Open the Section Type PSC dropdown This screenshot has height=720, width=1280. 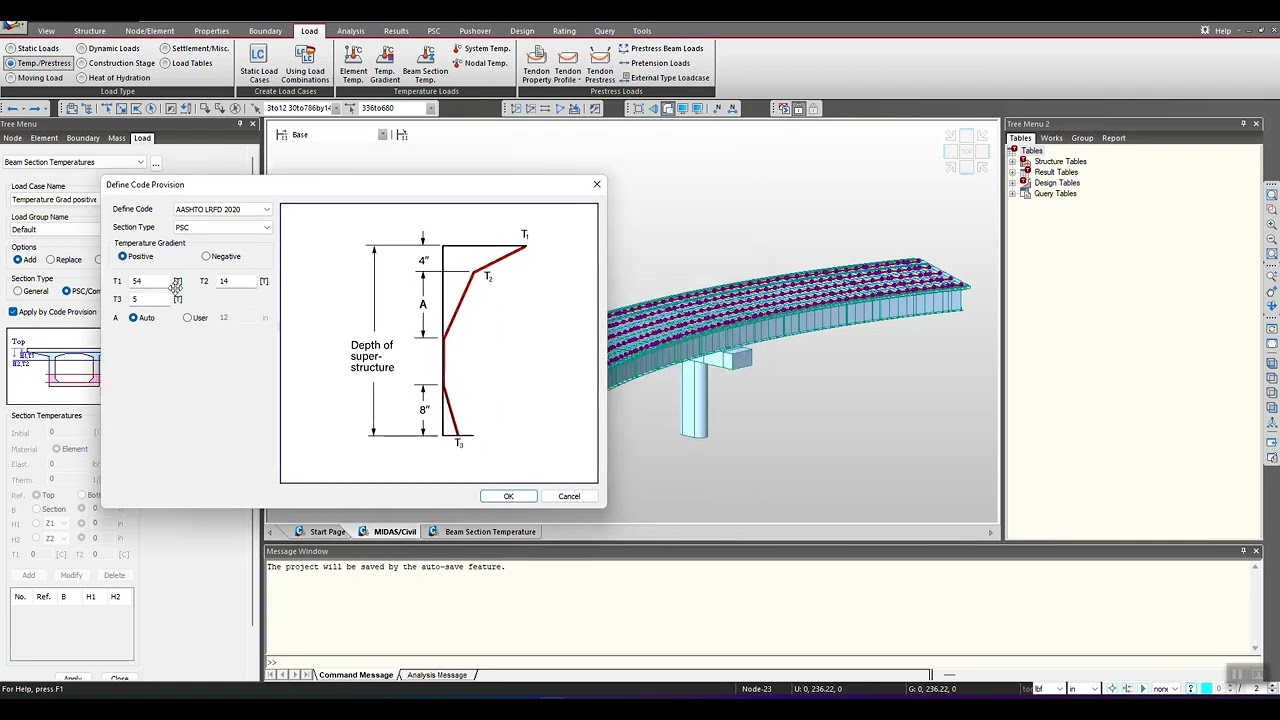(222, 228)
